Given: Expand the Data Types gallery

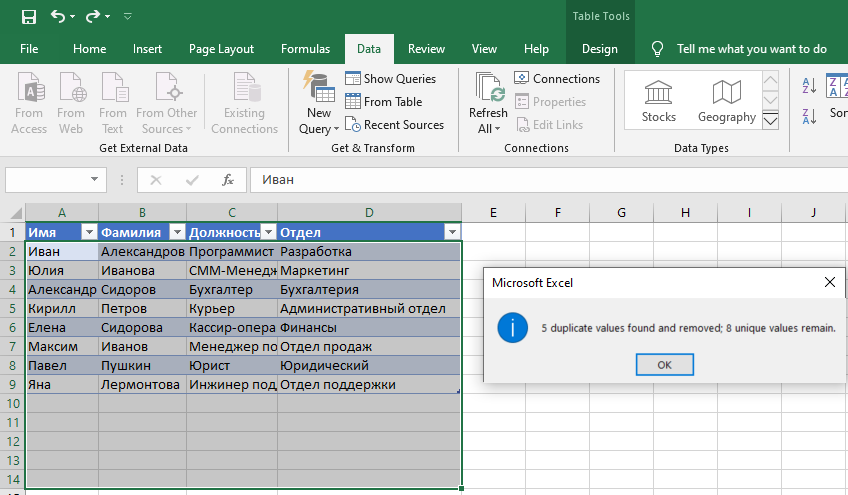Looking at the screenshot, I should pyautogui.click(x=770, y=121).
